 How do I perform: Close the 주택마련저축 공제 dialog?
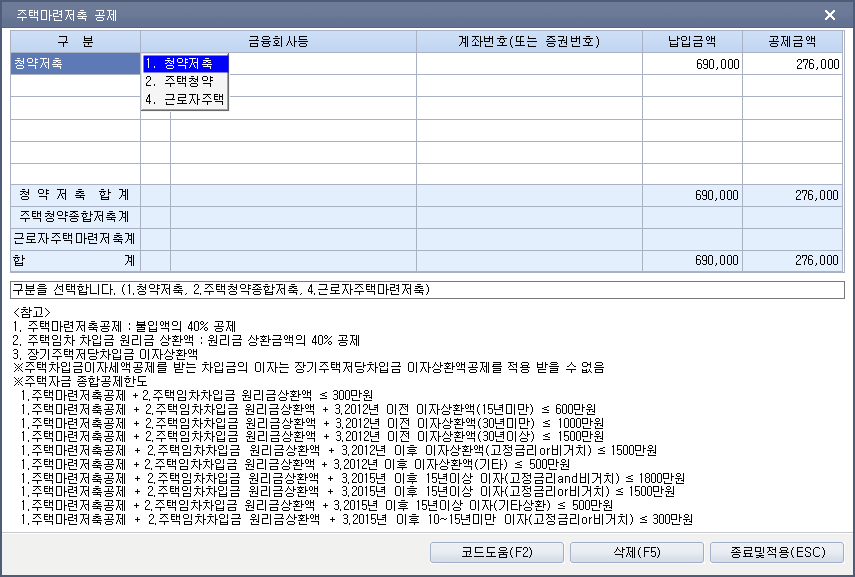tap(830, 15)
